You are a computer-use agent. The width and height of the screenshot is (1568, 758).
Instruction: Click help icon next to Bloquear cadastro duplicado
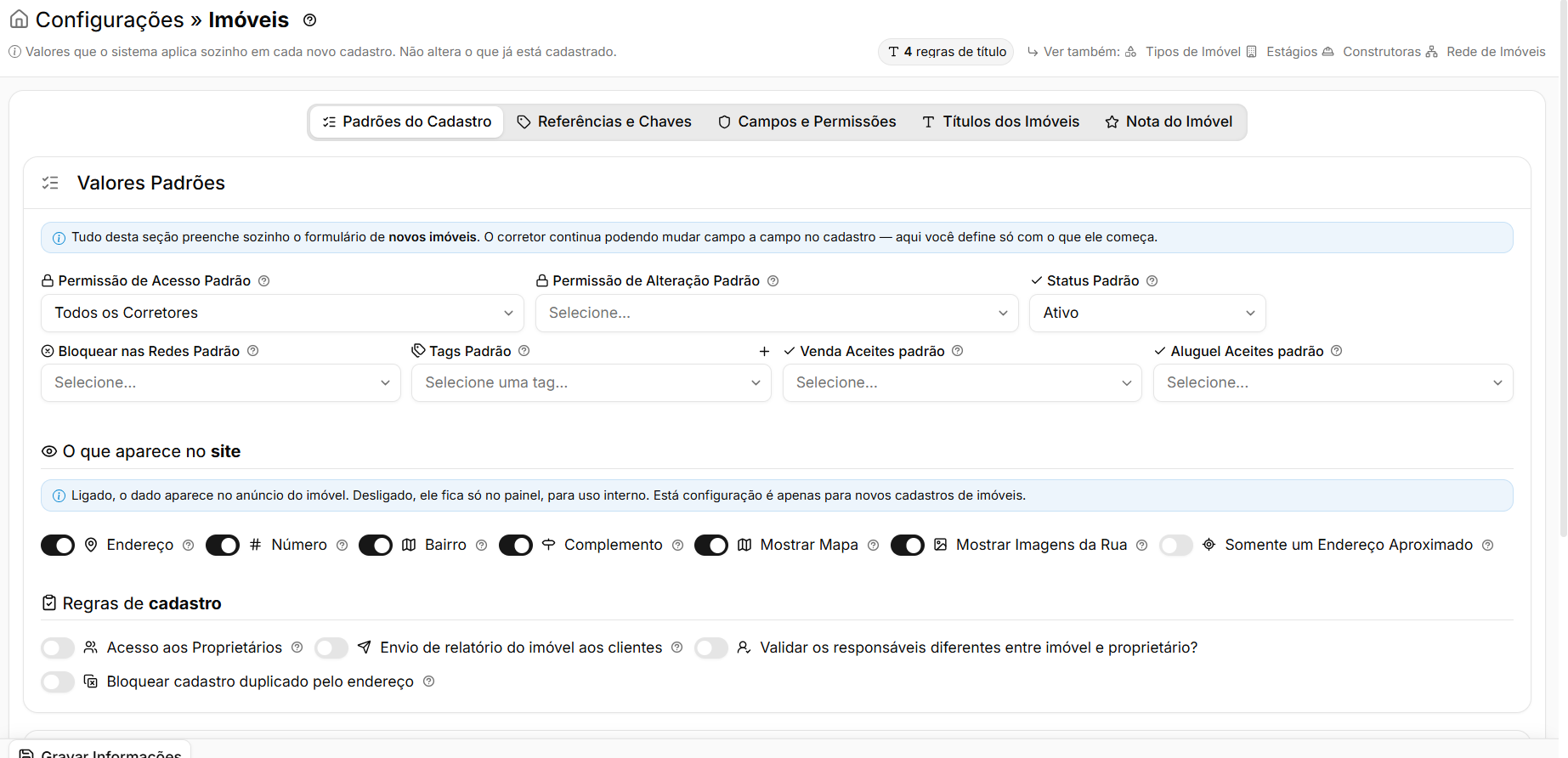[x=429, y=682]
